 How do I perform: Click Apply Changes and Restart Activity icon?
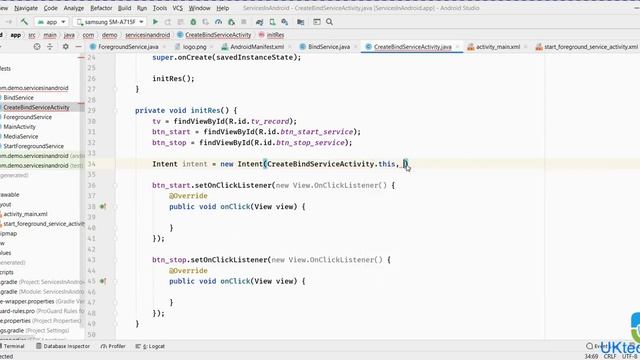click(x=168, y=22)
